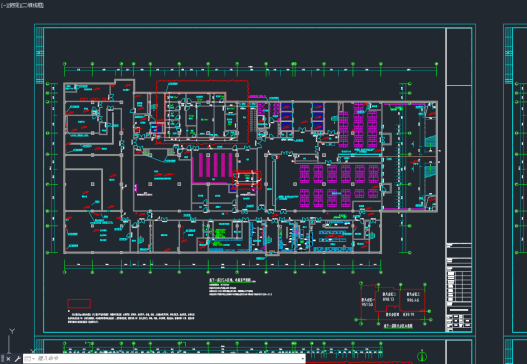Click the title block table on right
Viewport: 527px width, 364px height.
459,287
